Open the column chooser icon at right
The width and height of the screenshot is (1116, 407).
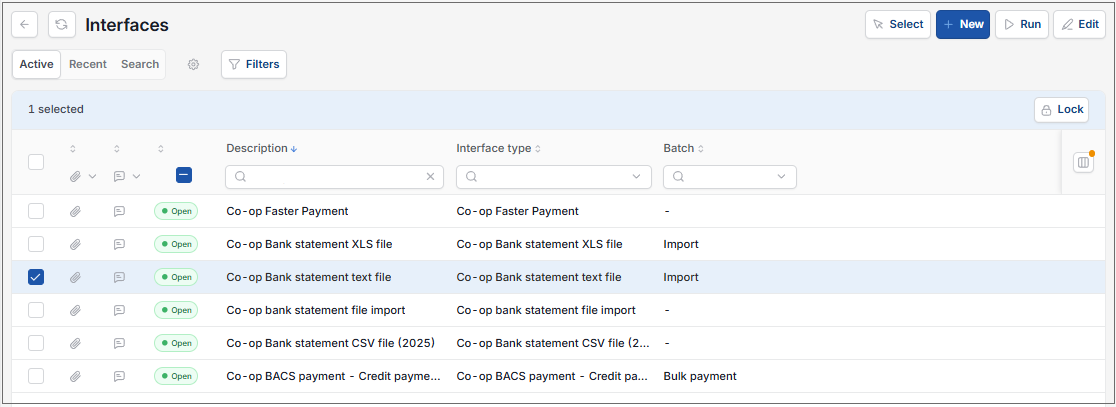point(1083,163)
